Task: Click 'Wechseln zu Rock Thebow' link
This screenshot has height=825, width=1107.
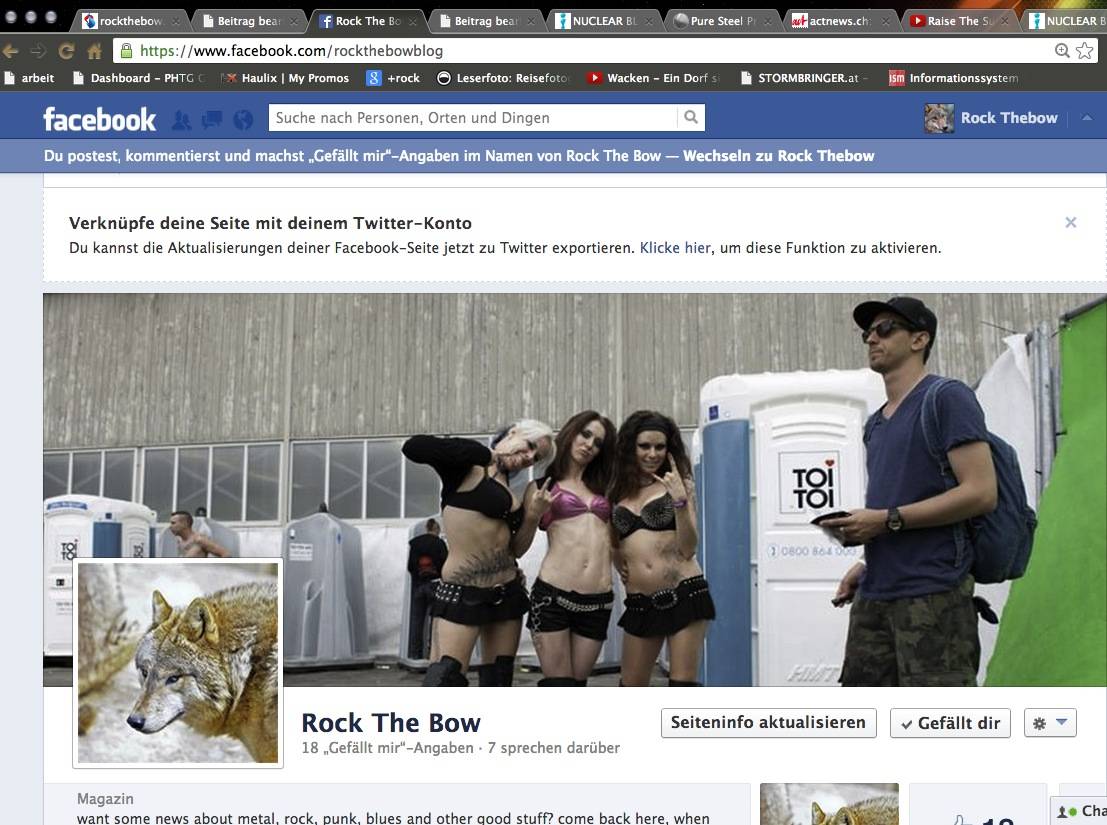Action: 778,156
